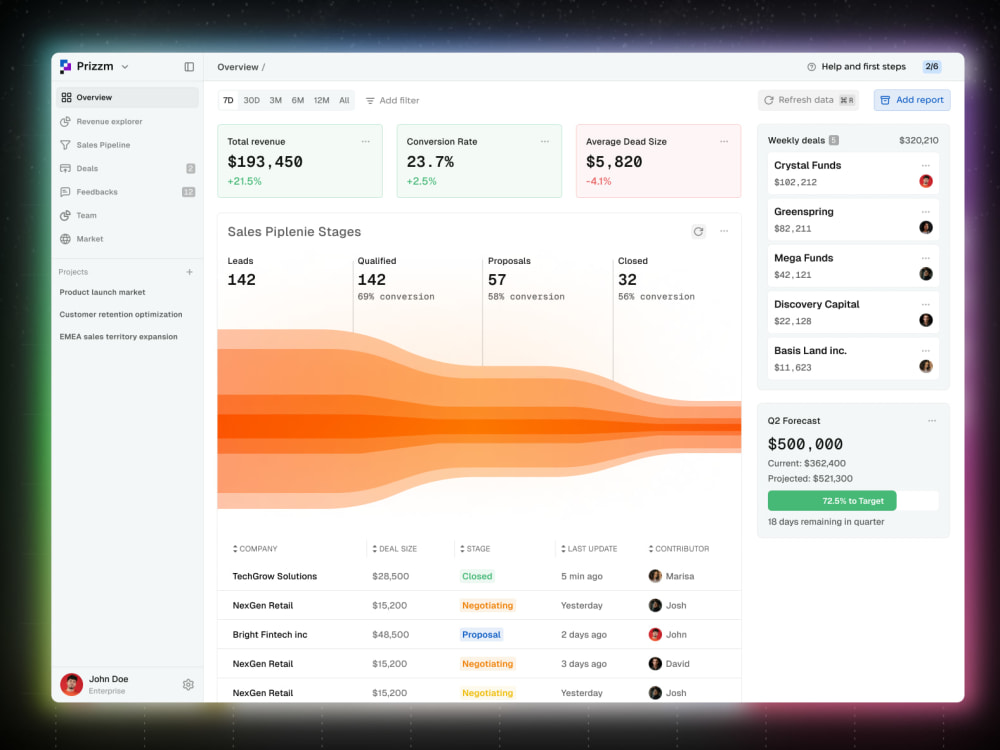Screen dimensions: 1000x750
Task: Open settings gear next to John Doe
Action: point(188,684)
